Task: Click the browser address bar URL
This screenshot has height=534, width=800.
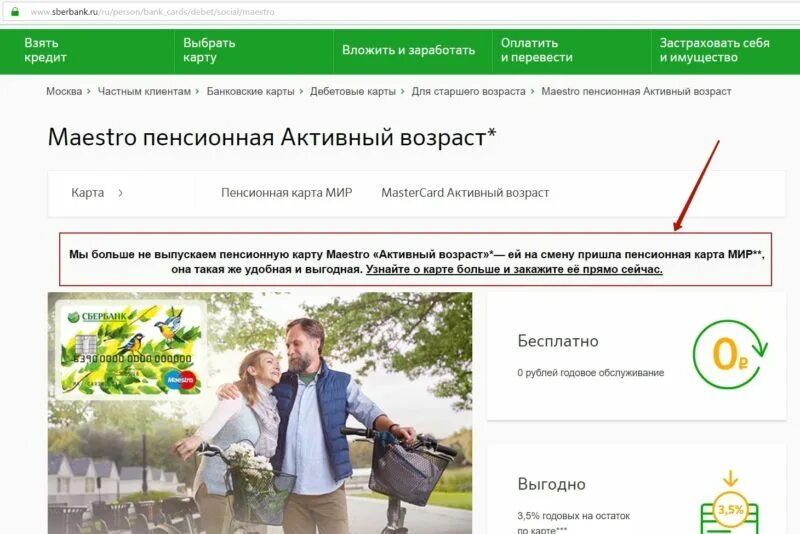Action: click(152, 12)
